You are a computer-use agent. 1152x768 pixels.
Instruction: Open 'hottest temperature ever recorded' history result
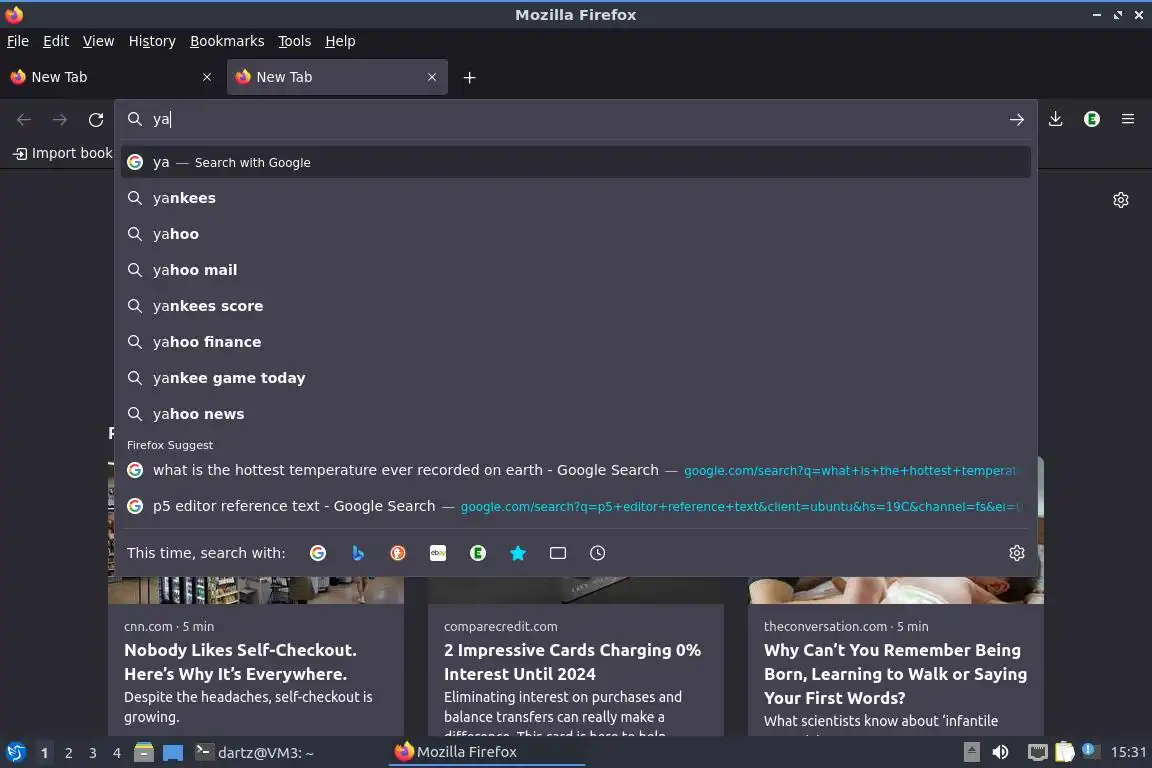(x=575, y=470)
